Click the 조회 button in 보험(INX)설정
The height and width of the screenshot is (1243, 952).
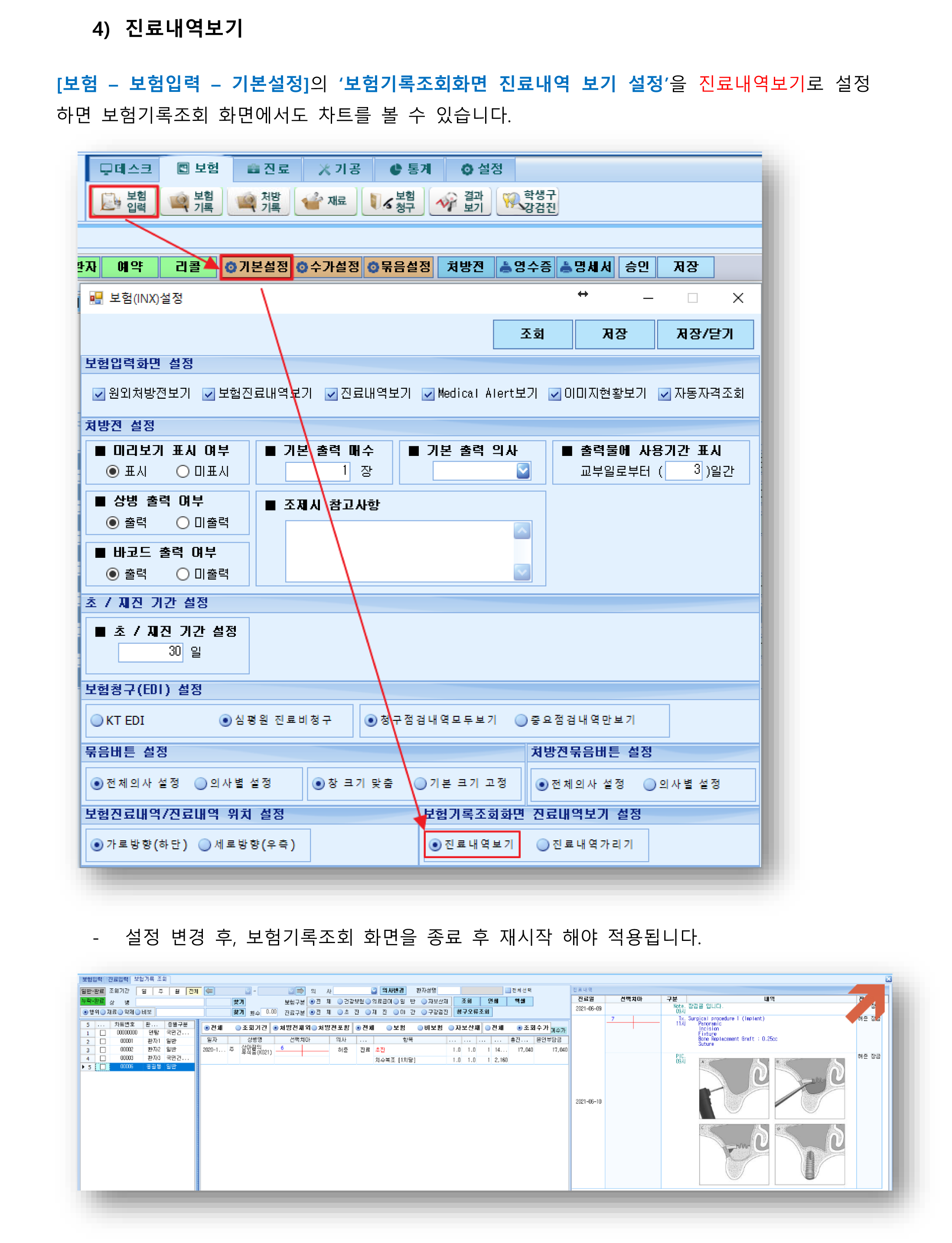(x=533, y=334)
